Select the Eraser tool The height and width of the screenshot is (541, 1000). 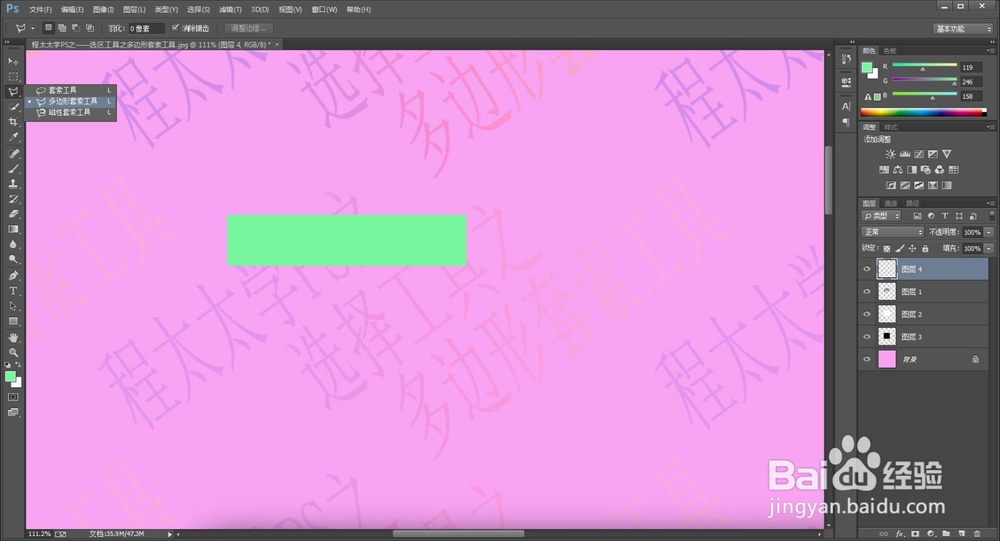tap(13, 214)
